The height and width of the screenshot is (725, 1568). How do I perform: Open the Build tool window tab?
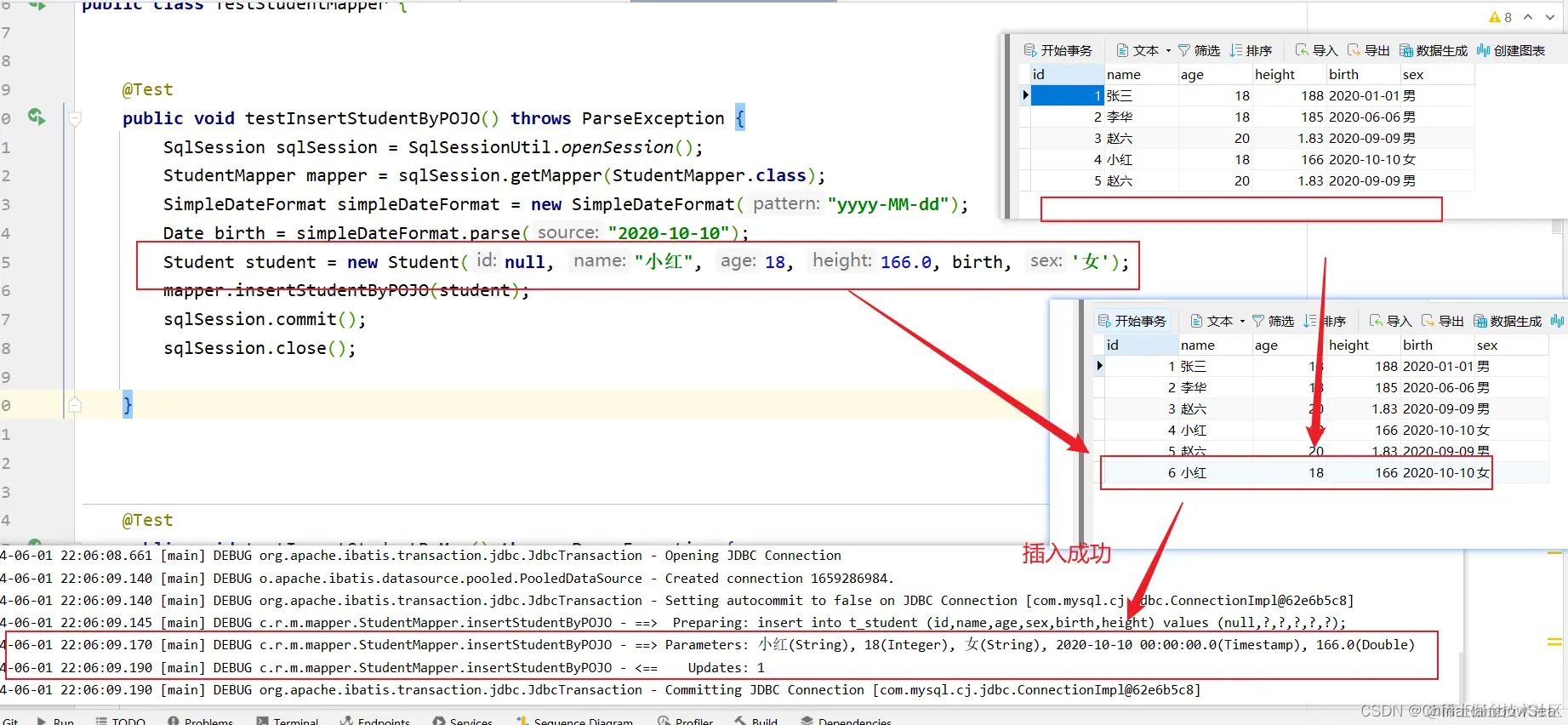point(755,721)
